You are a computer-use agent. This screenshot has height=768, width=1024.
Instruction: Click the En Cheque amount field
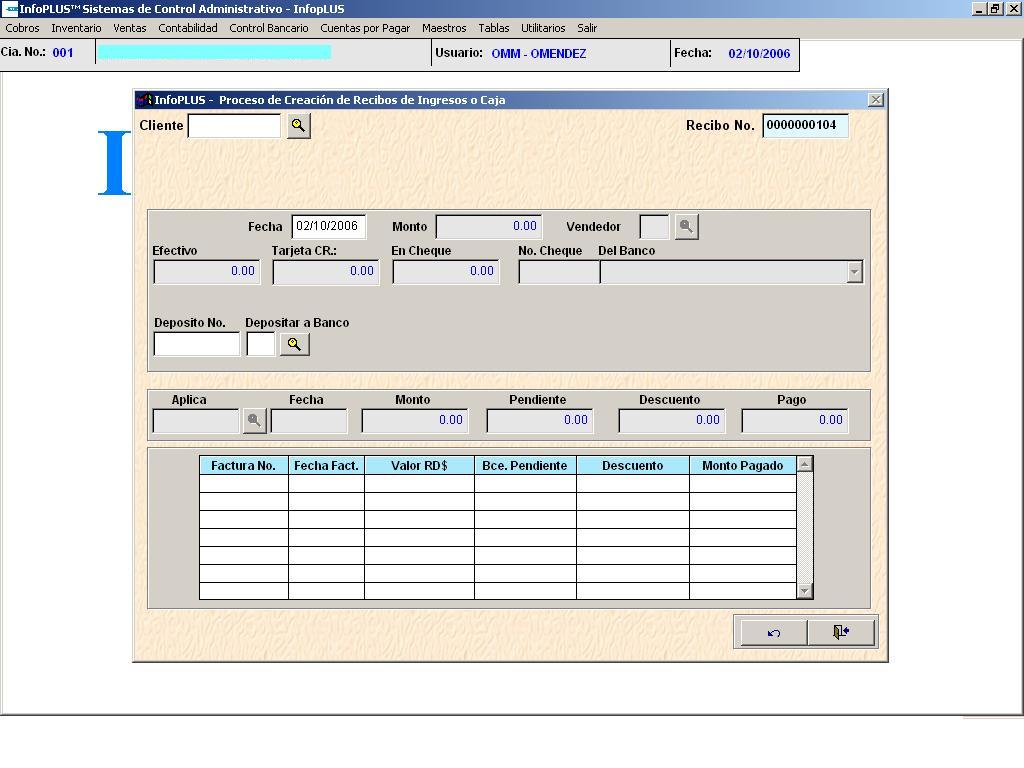(x=445, y=272)
